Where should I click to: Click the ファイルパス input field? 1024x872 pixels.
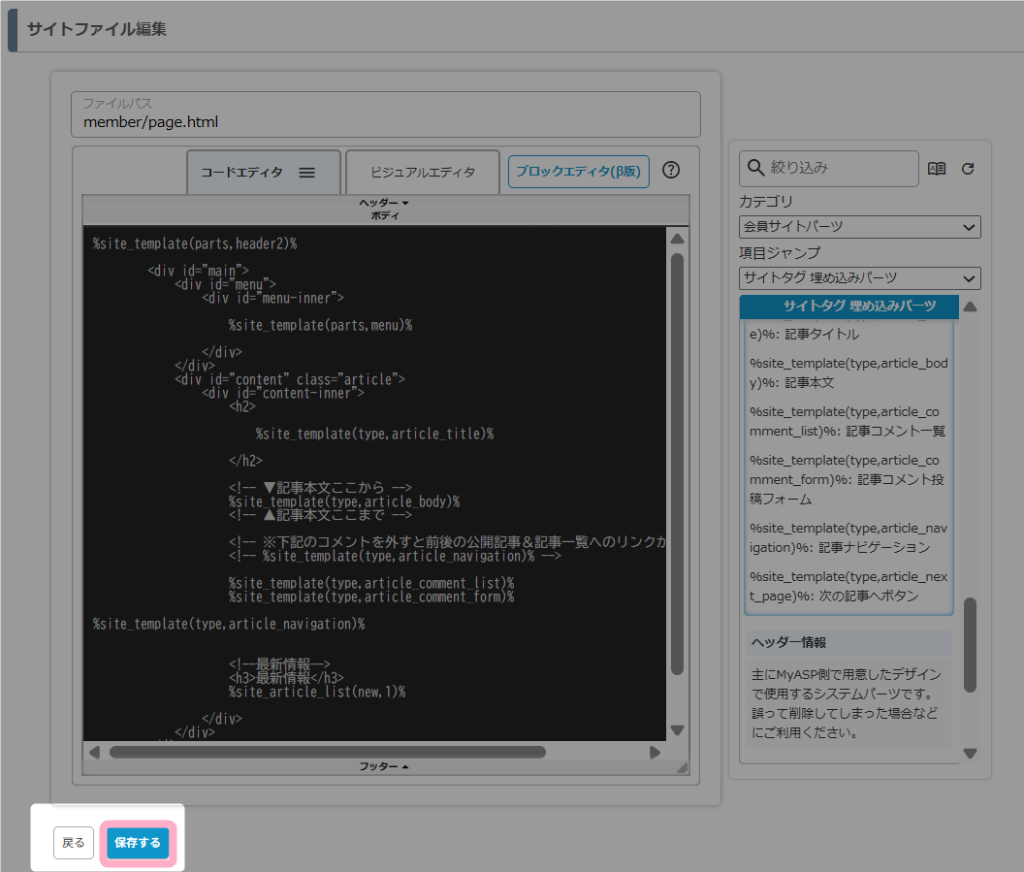(385, 123)
